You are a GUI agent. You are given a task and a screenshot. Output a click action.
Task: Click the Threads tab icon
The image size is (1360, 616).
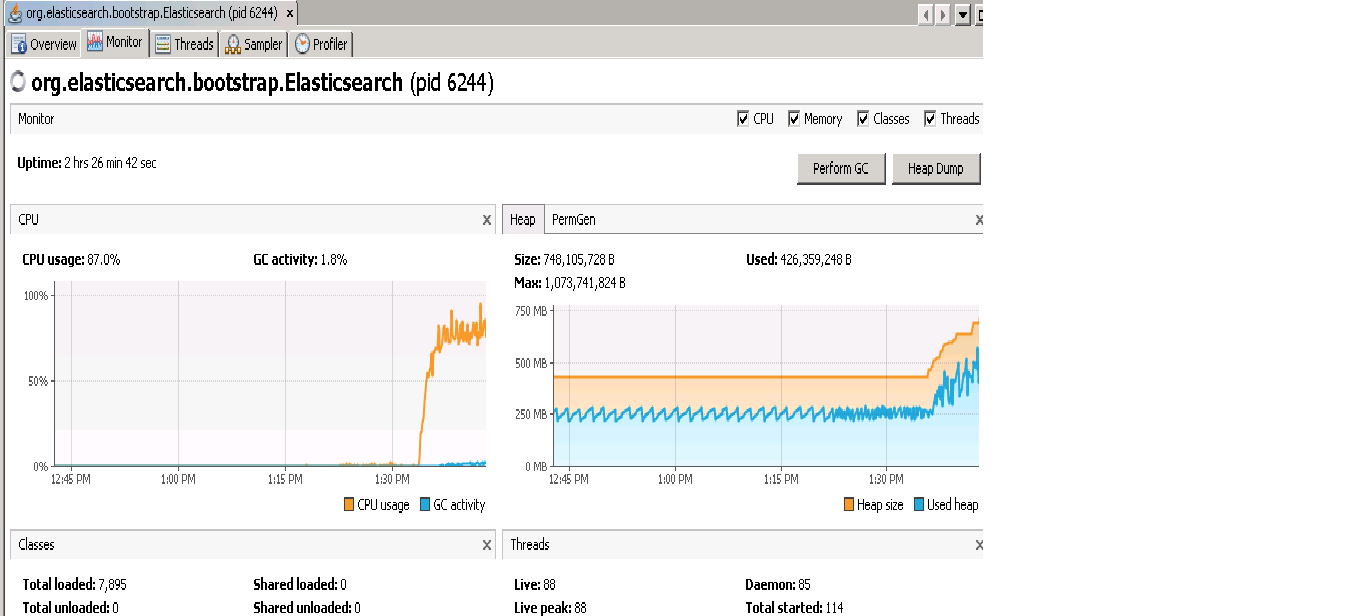(163, 44)
